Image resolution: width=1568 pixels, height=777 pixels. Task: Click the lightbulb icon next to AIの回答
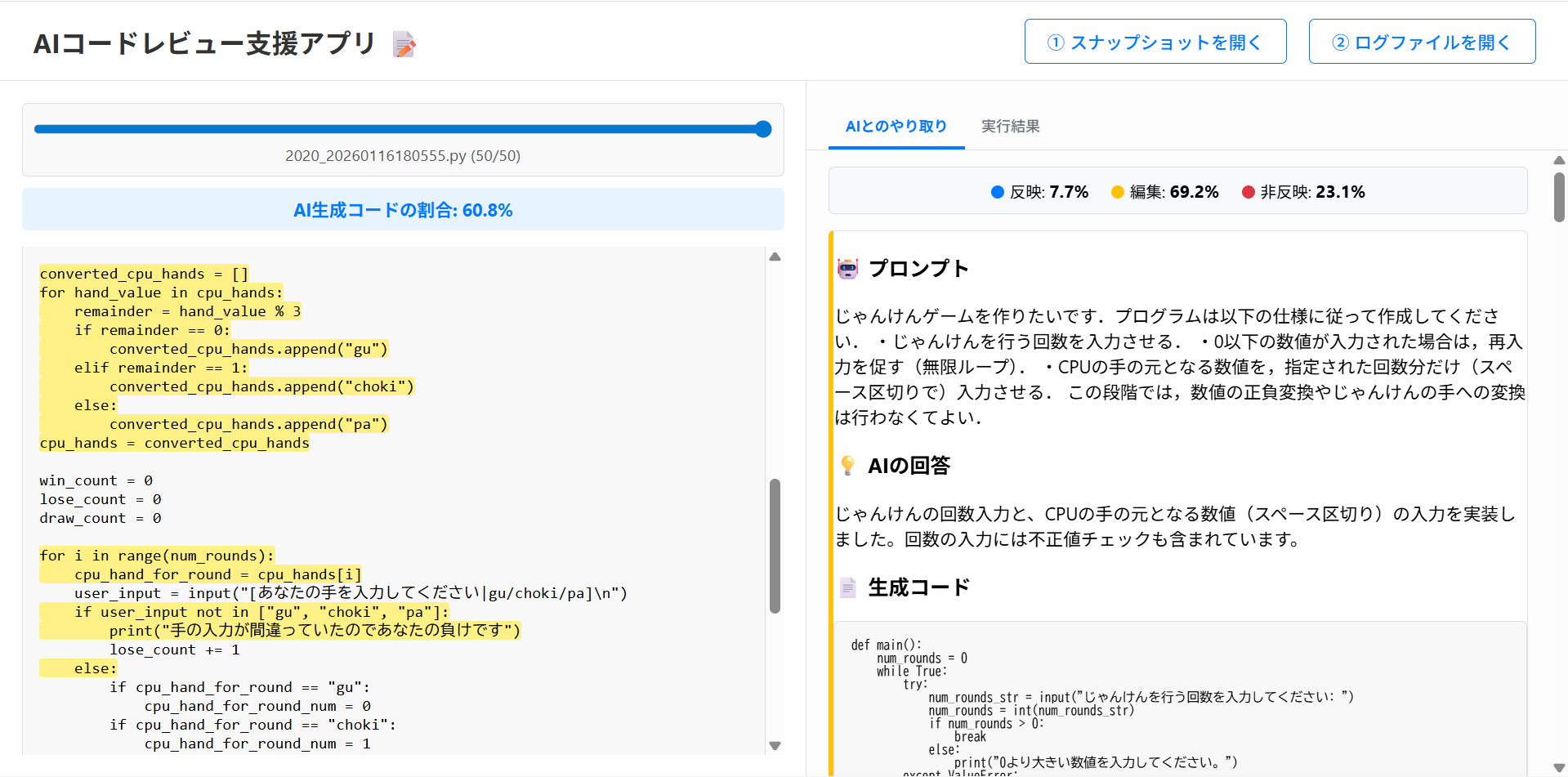[x=848, y=466]
